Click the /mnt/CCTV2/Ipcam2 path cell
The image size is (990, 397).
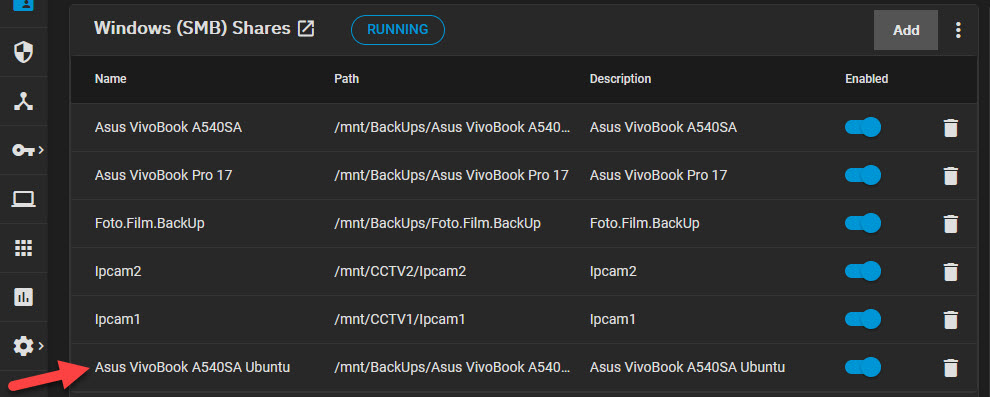coord(400,271)
